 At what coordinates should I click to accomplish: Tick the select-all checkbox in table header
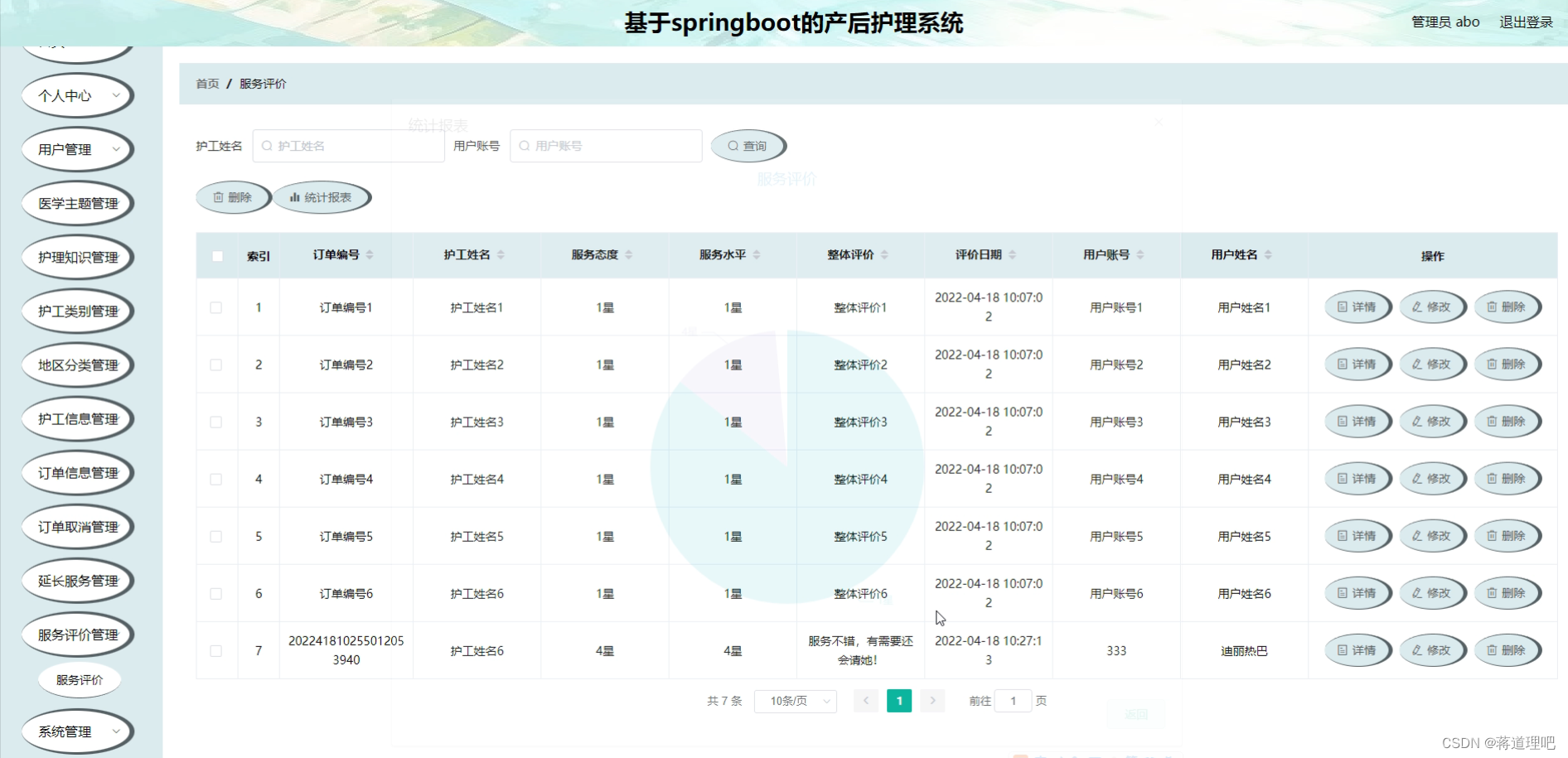coord(217,256)
